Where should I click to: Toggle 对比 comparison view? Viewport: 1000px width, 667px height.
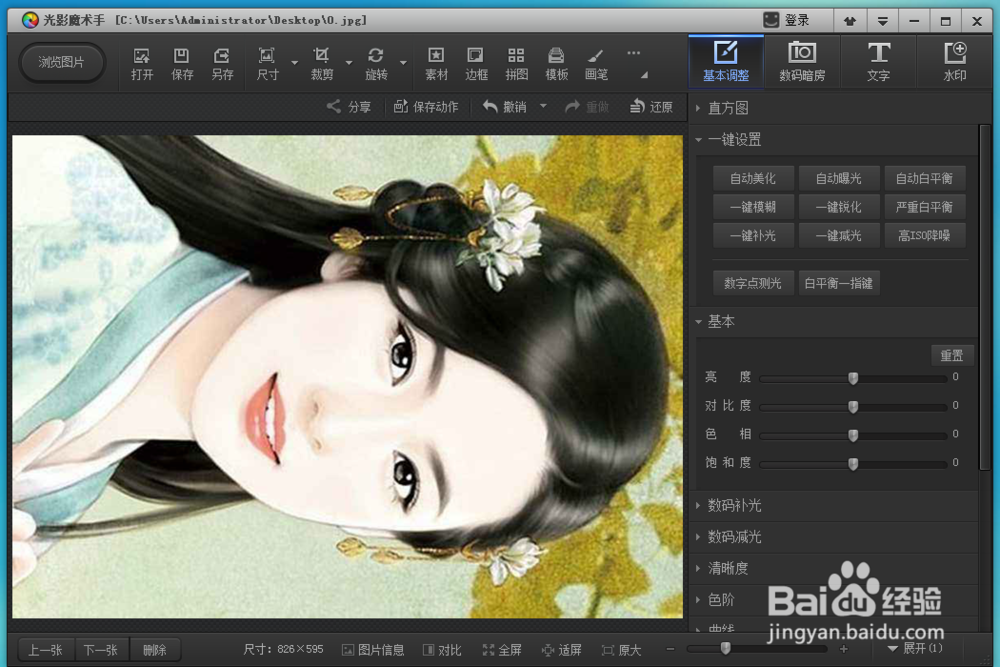point(442,650)
